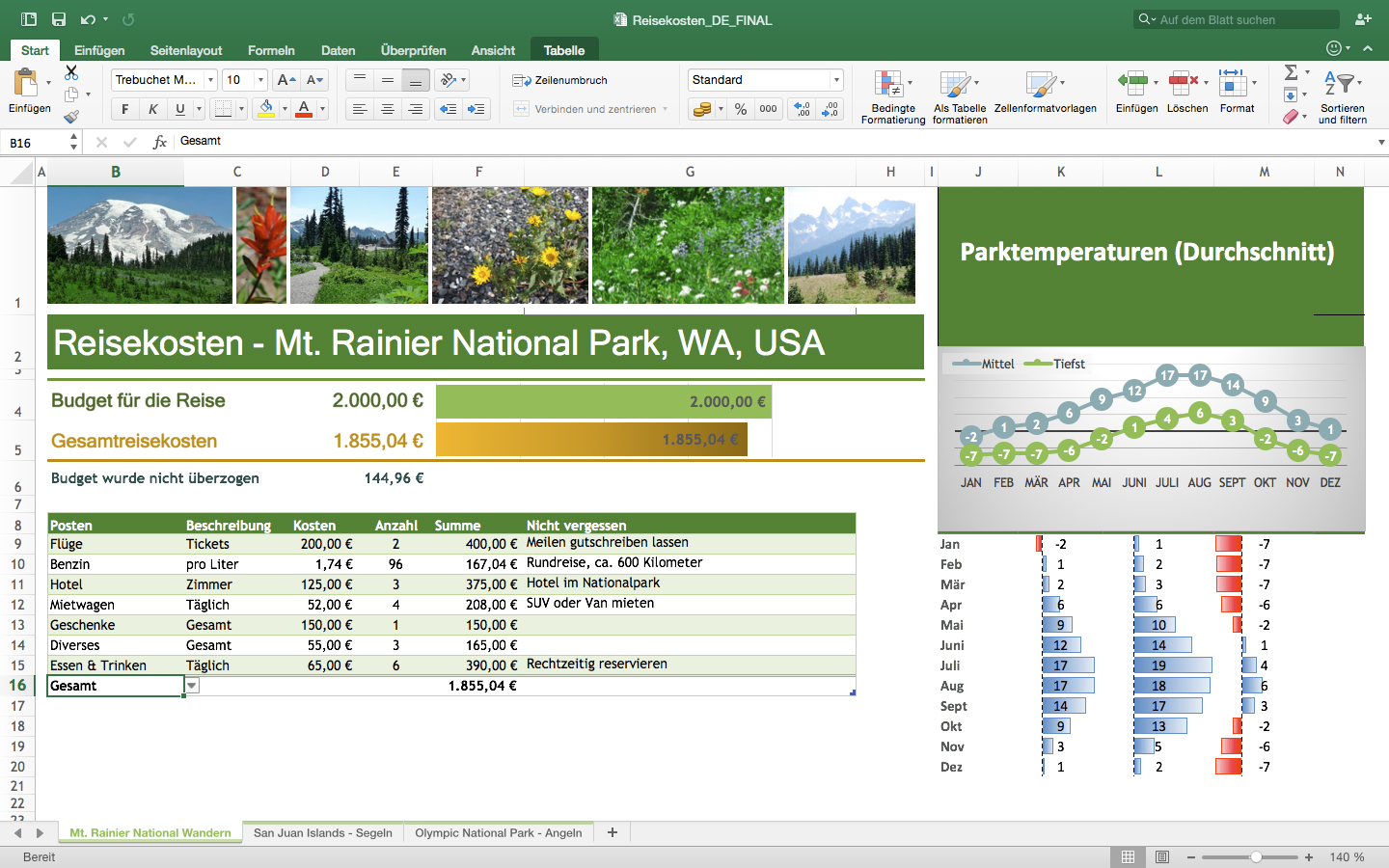This screenshot has height=868, width=1389.
Task: Click the increase indent icon
Action: pyautogui.click(x=476, y=109)
